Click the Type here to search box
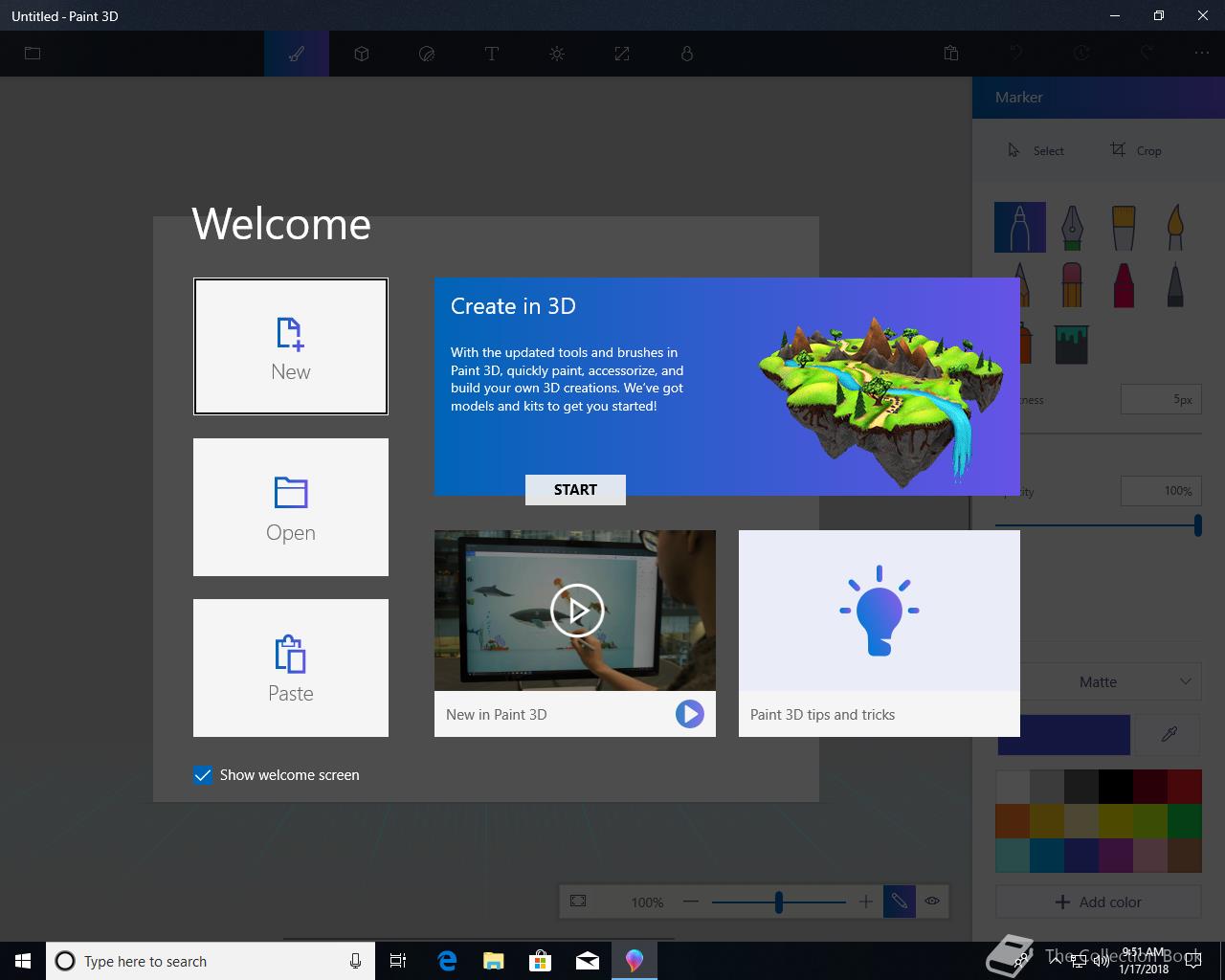Screen dimensions: 1225x980 [210, 961]
